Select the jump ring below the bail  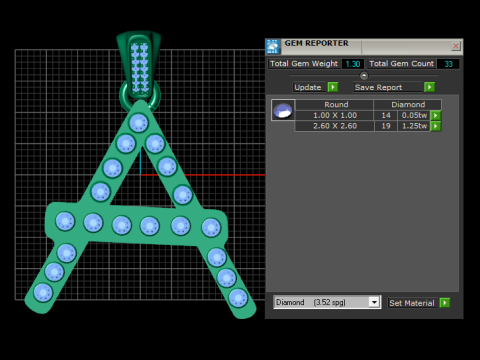coord(124,97)
